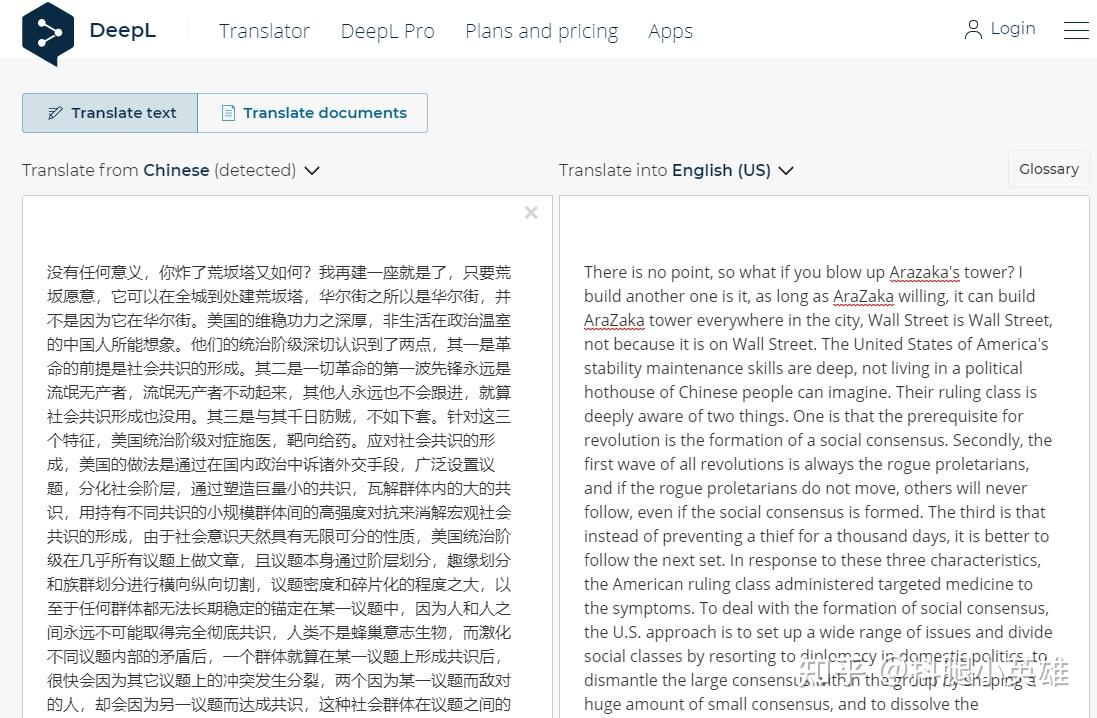The width and height of the screenshot is (1097, 718).
Task: Click the close X on the source text
Action: click(531, 212)
